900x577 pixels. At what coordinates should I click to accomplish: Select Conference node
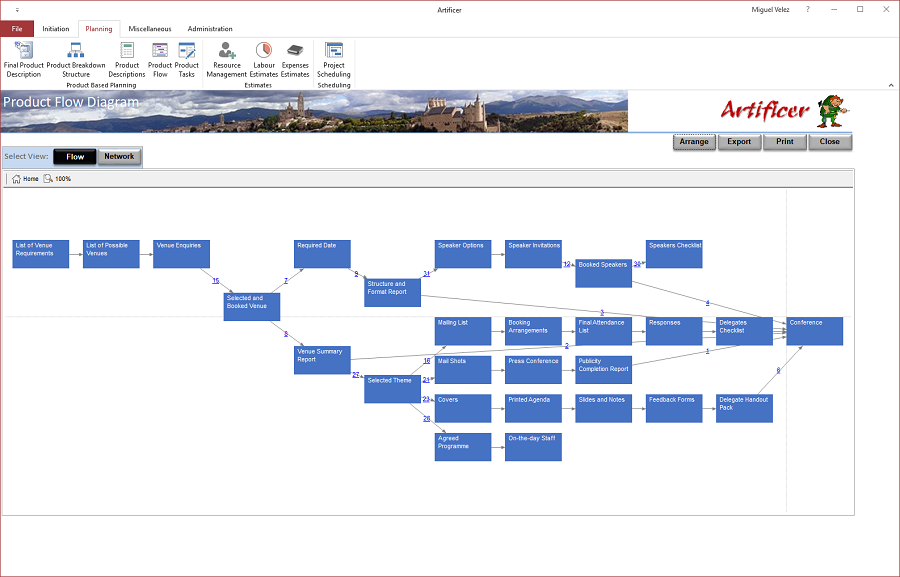(x=814, y=331)
